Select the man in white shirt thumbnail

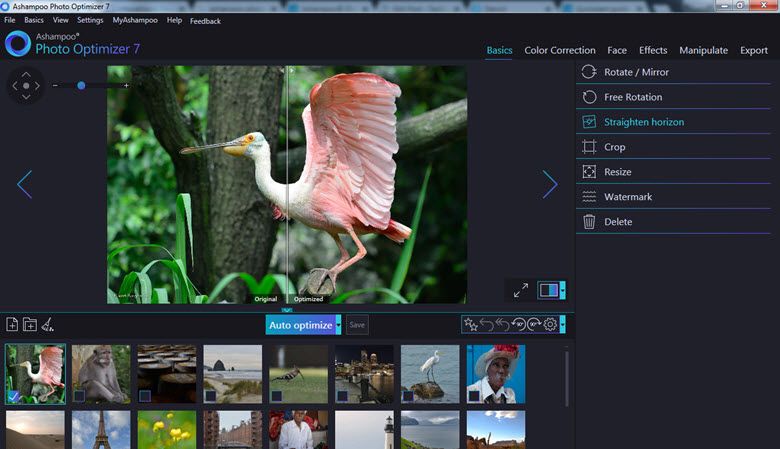point(298,430)
